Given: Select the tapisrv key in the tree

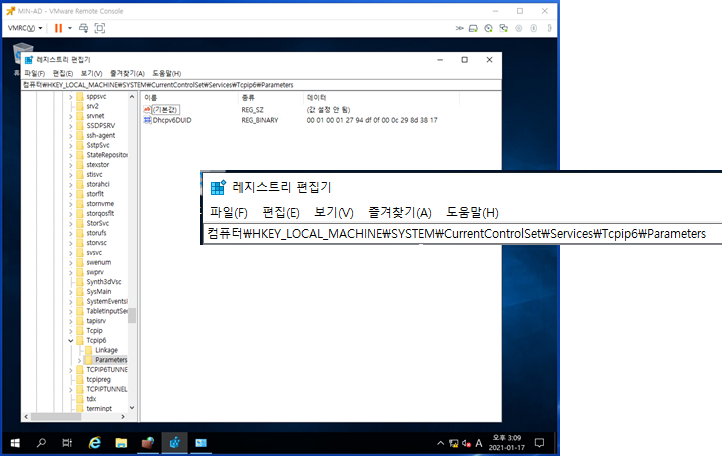Looking at the screenshot, I should pyautogui.click(x=96, y=321).
